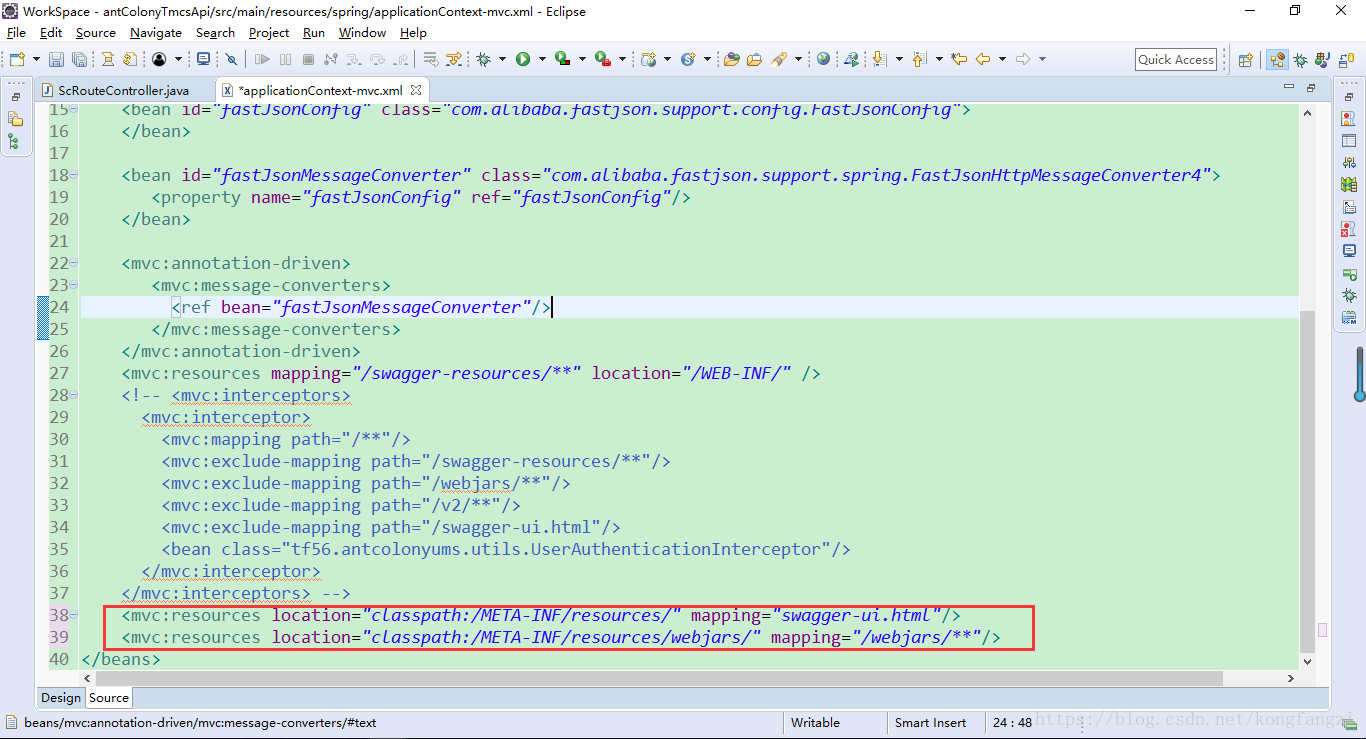
Task: Open the Search dropdown arrow
Action: [798, 59]
